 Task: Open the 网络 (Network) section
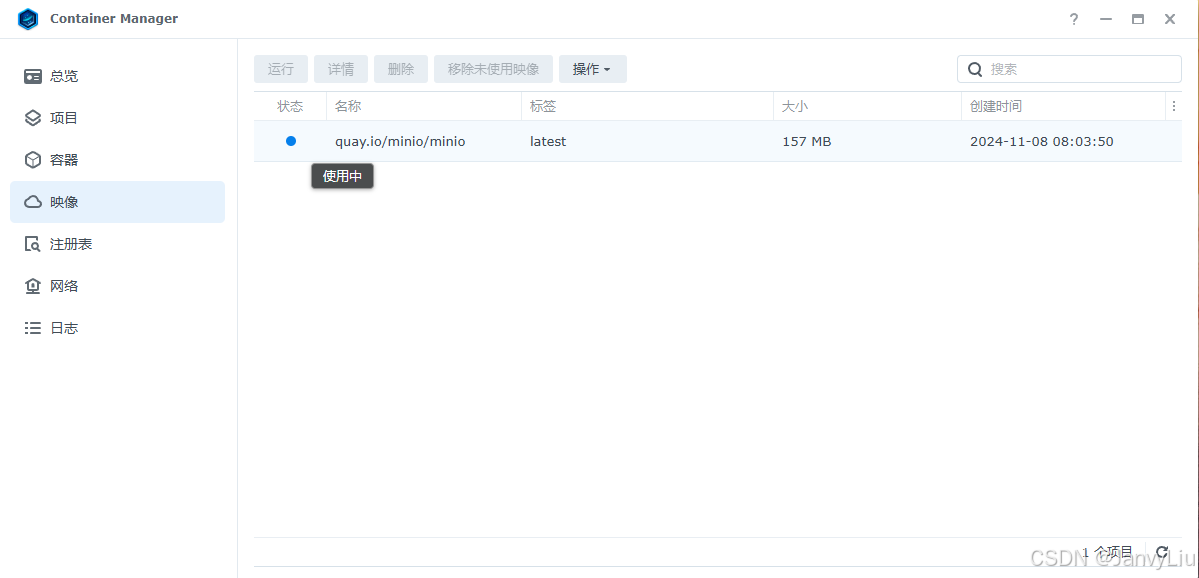coord(64,285)
